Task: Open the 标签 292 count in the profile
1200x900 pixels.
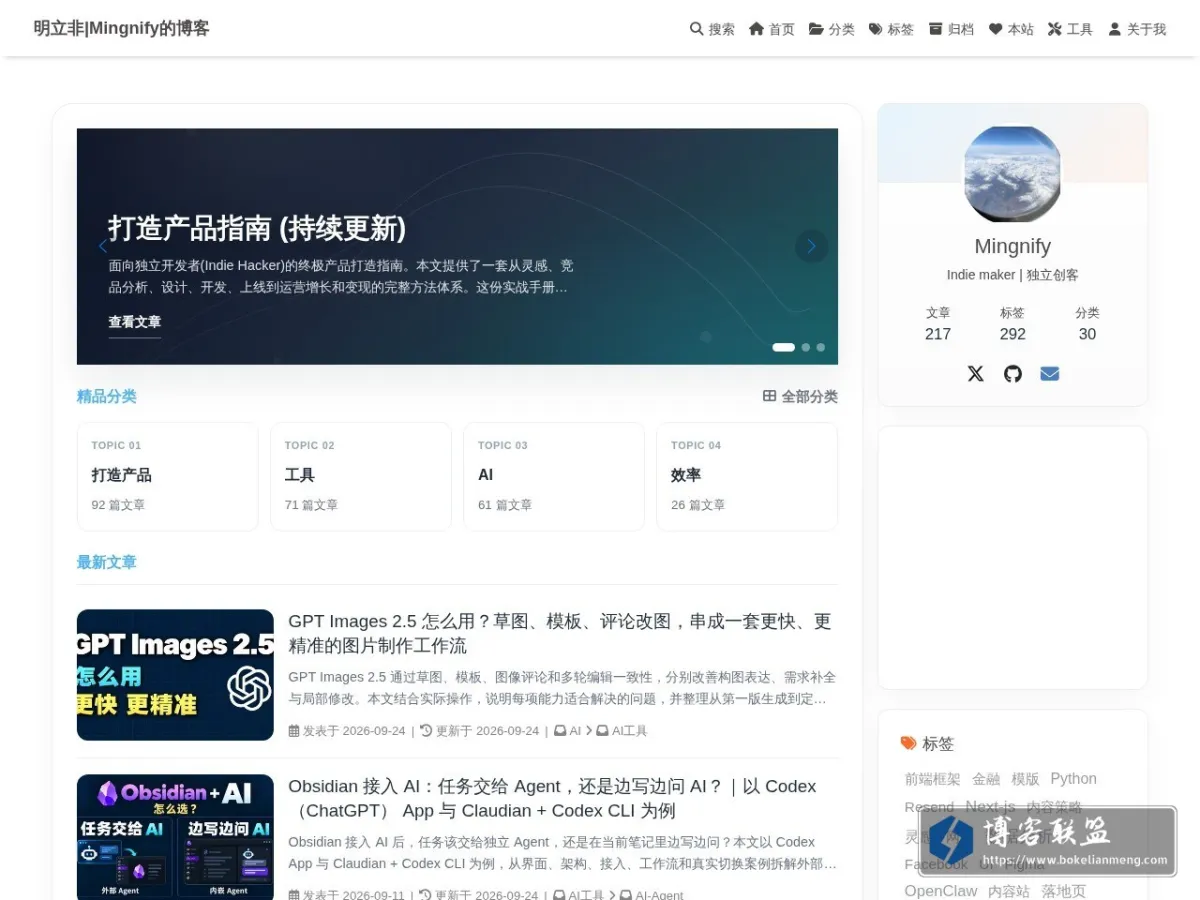Action: pyautogui.click(x=1012, y=324)
